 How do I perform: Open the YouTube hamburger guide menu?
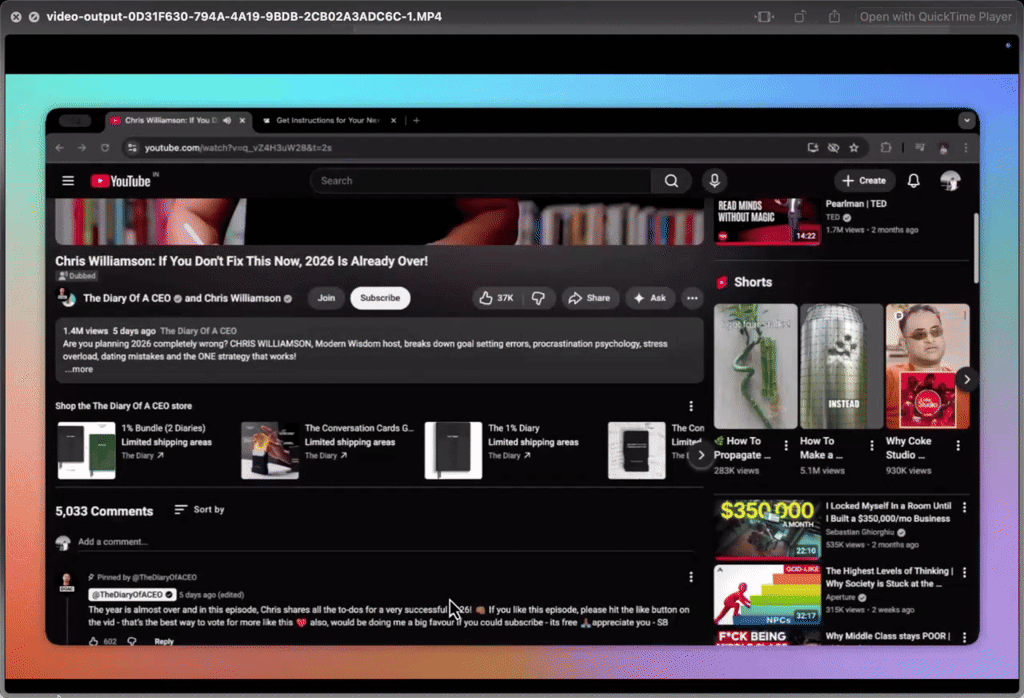[x=68, y=181]
